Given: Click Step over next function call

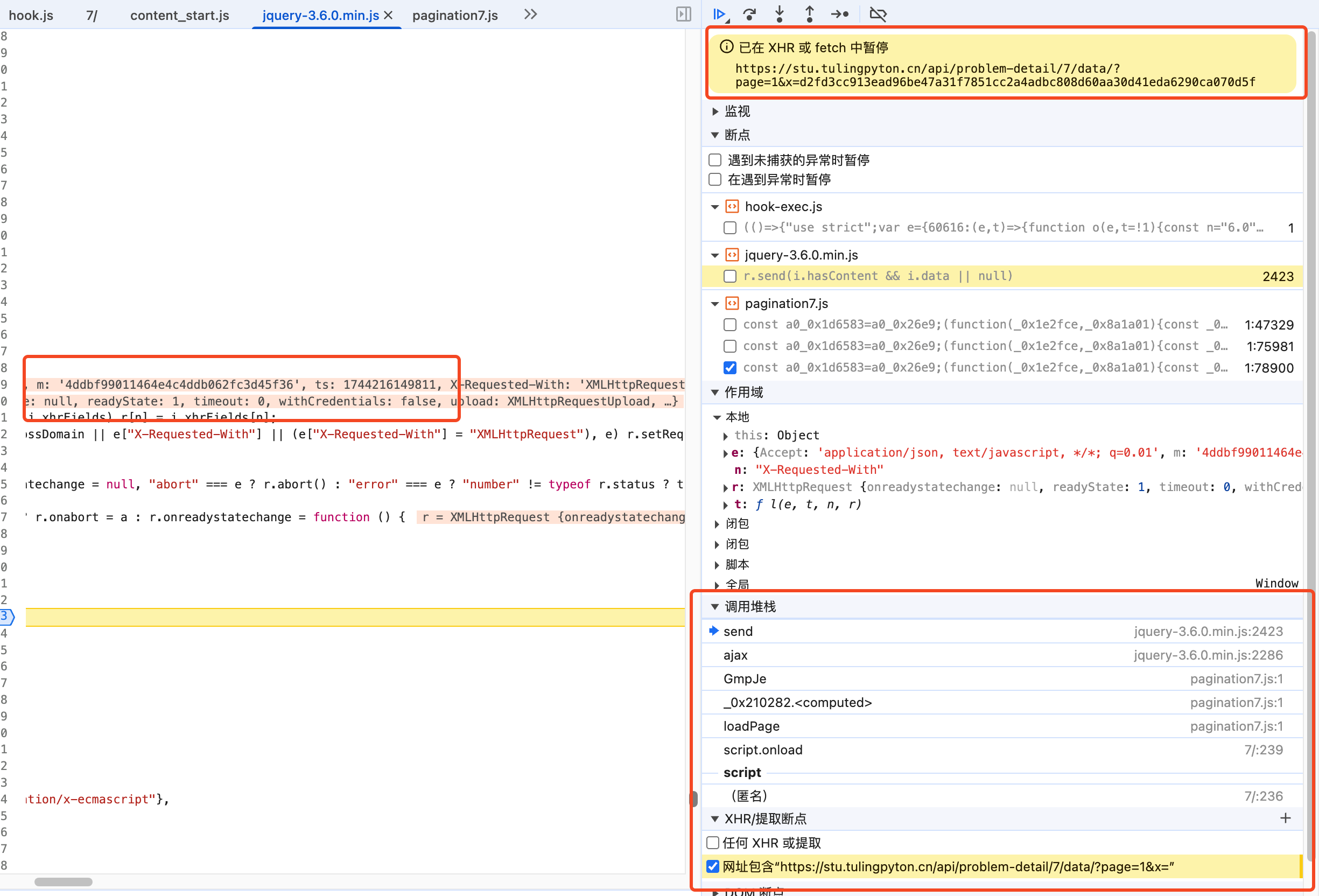Looking at the screenshot, I should [750, 14].
